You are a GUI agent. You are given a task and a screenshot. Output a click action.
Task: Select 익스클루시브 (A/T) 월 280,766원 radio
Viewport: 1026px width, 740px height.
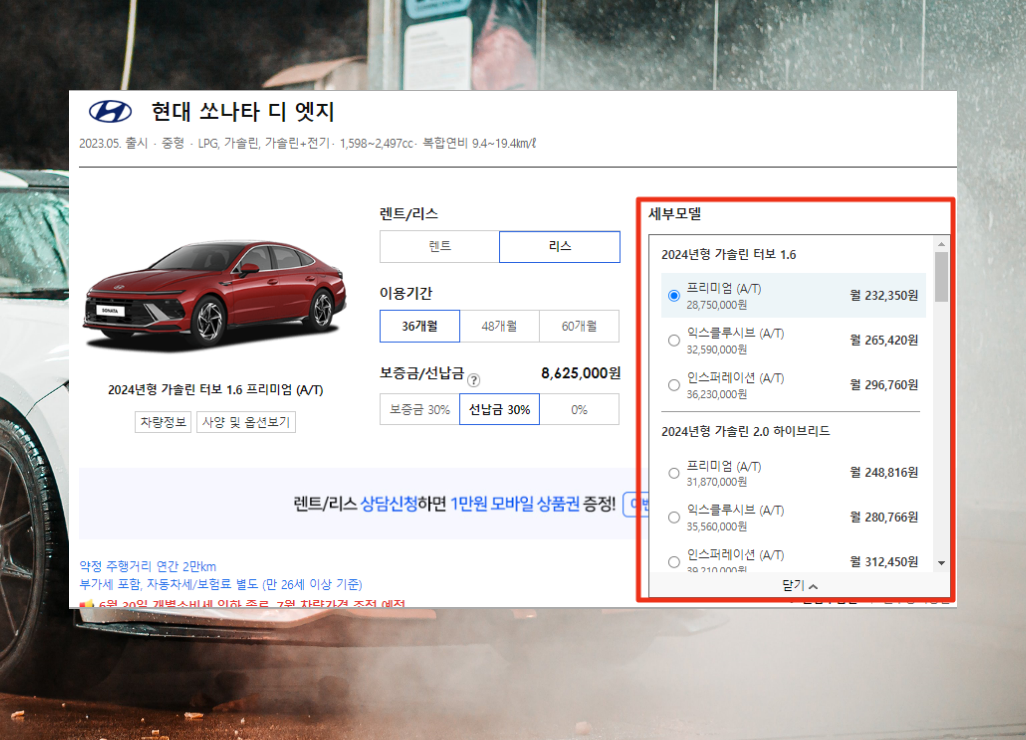(673, 517)
